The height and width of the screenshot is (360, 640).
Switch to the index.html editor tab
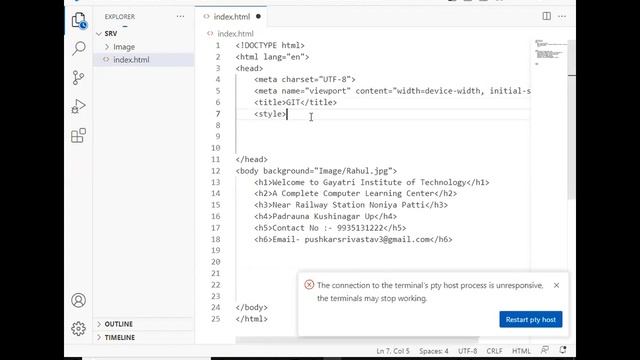[x=231, y=17]
